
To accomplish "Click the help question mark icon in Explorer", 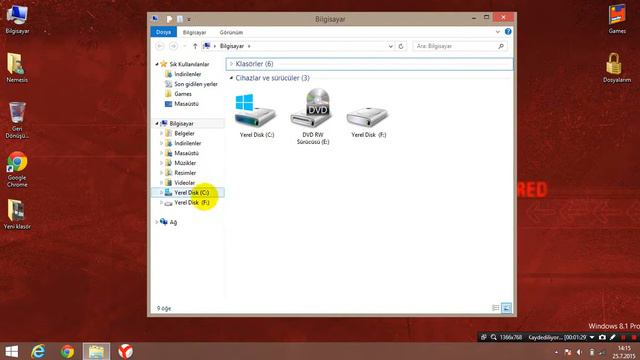I will tap(508, 32).
